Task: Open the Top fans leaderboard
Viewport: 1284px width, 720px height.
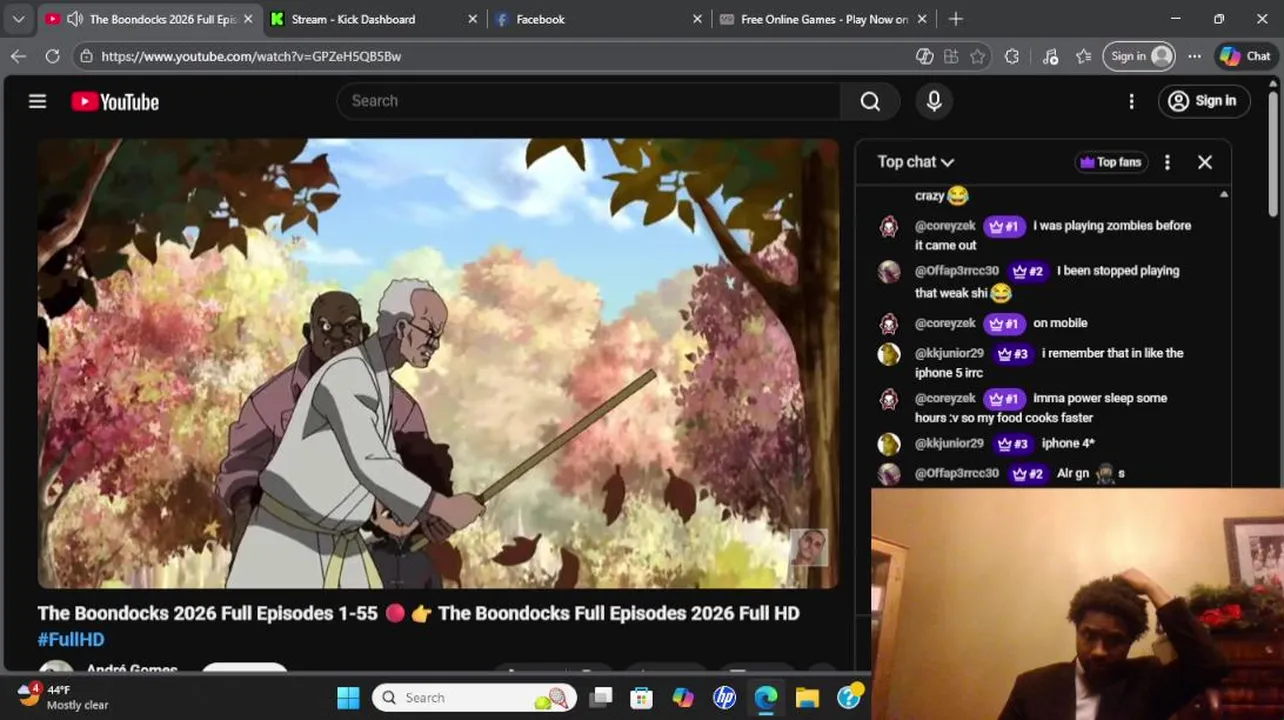Action: [x=1111, y=162]
